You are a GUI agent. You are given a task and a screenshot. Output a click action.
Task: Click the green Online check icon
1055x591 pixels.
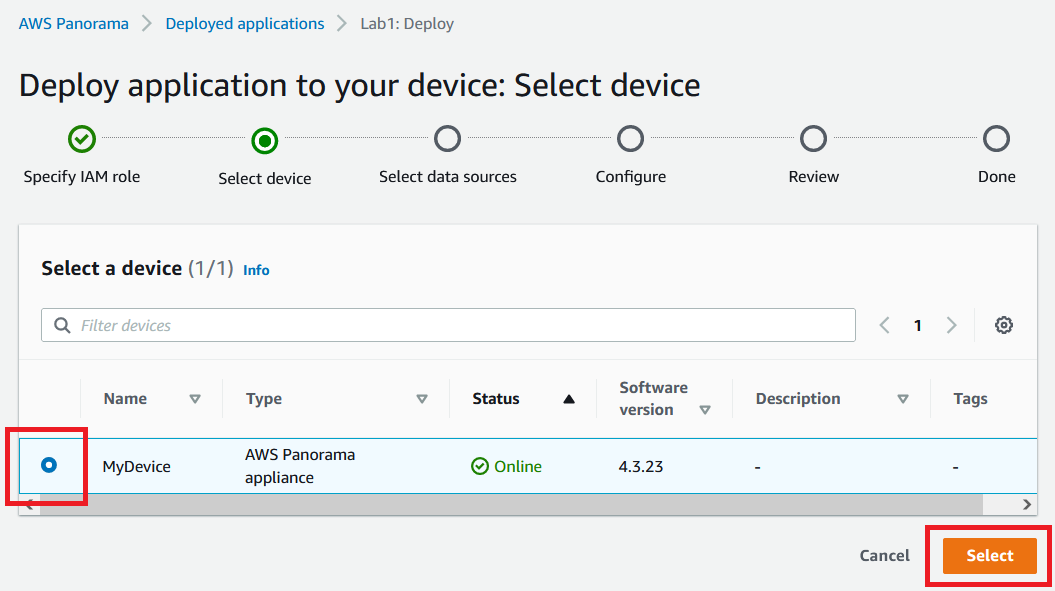click(480, 466)
